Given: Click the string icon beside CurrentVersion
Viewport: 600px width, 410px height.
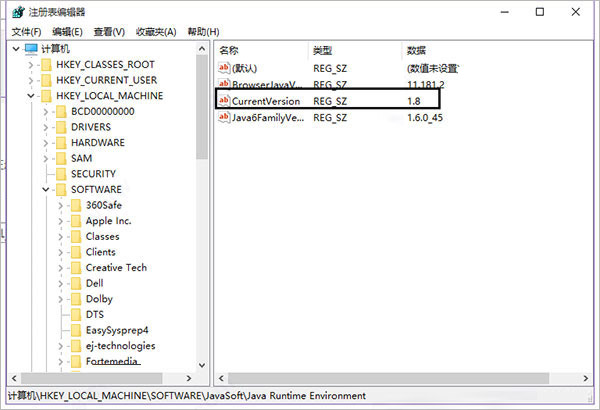Looking at the screenshot, I should (224, 101).
